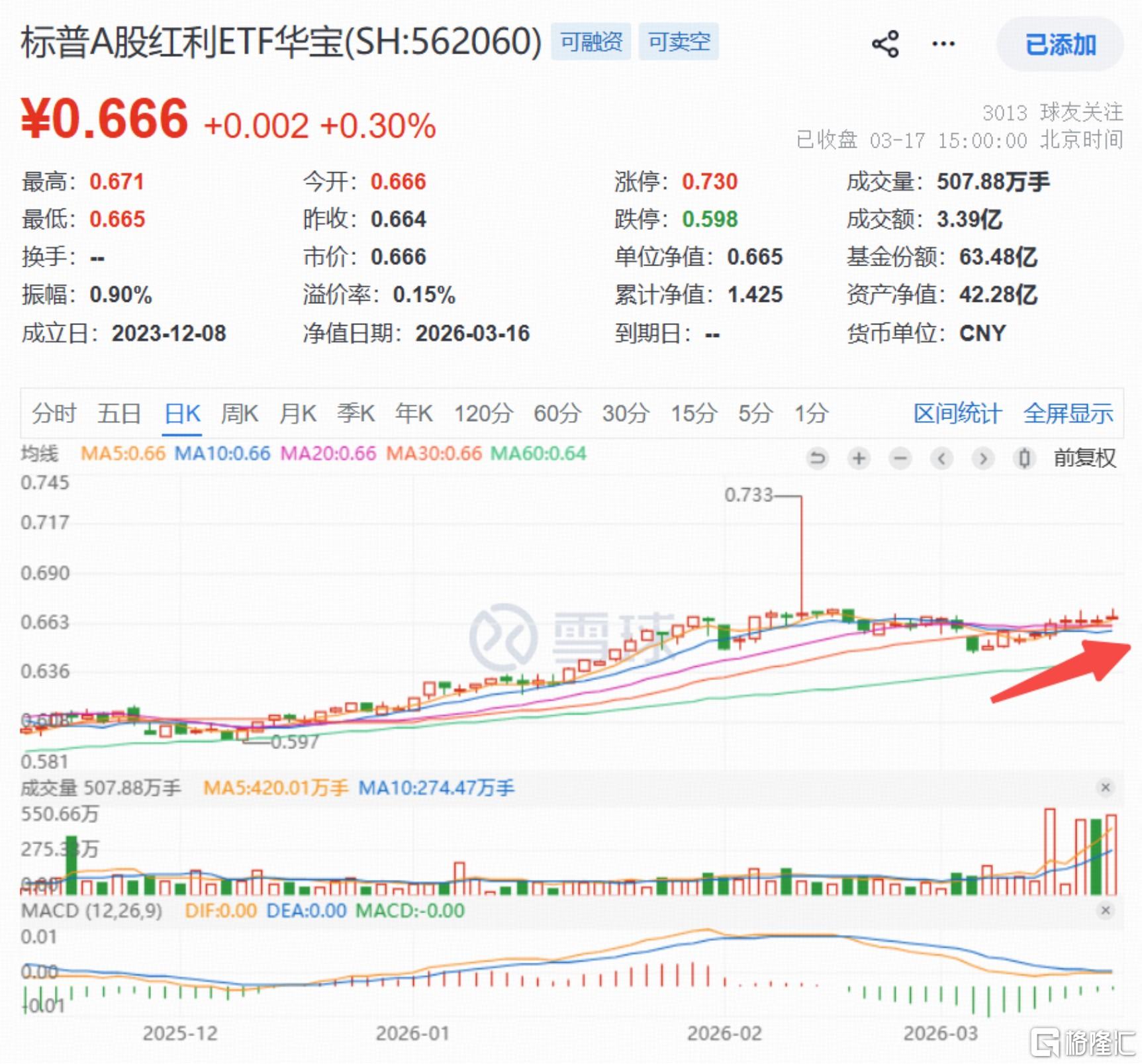Switch to the 60分 chart tab
Screen dimensions: 1142x1064
coord(557,413)
